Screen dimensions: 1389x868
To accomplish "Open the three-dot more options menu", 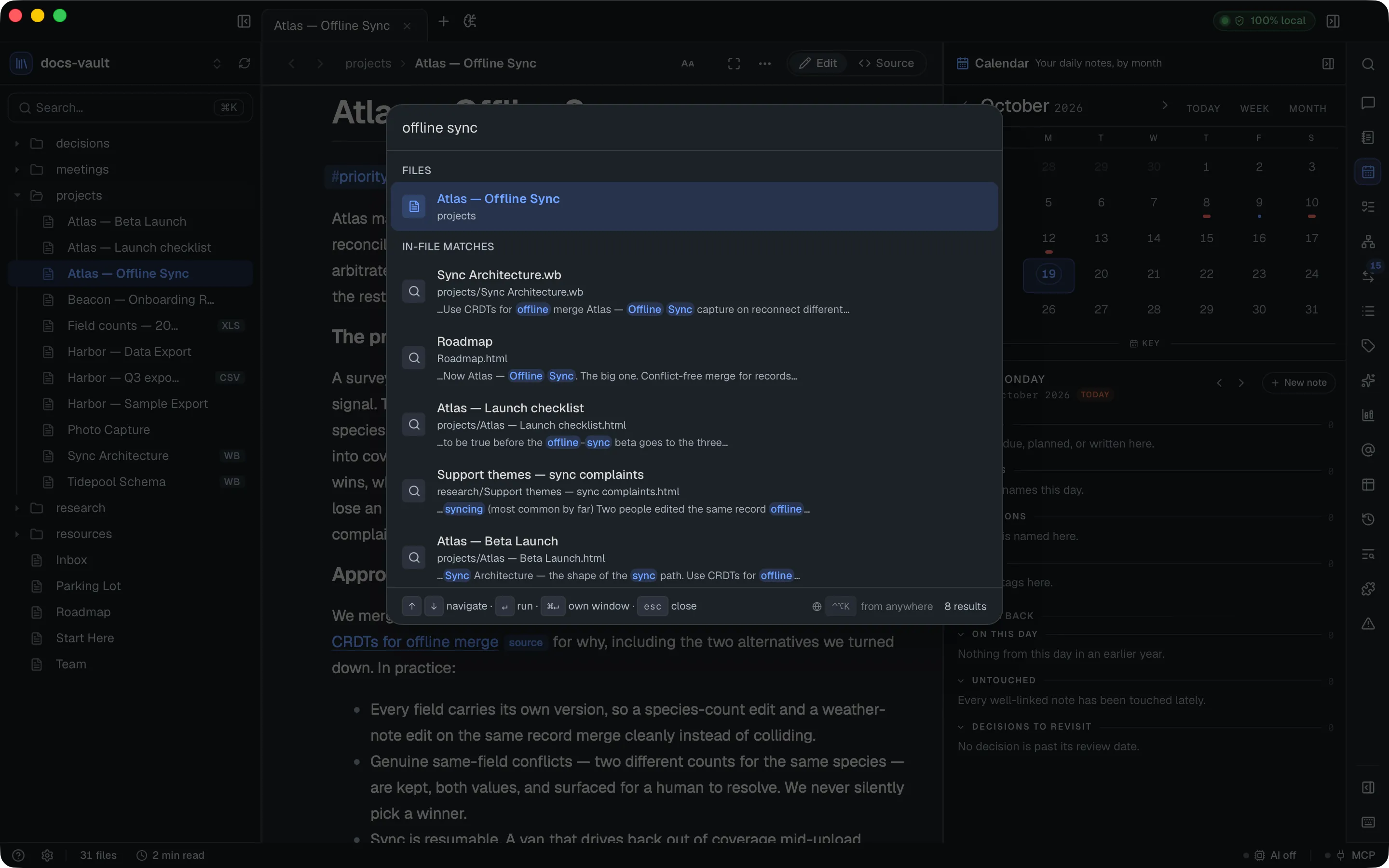I will click(764, 64).
